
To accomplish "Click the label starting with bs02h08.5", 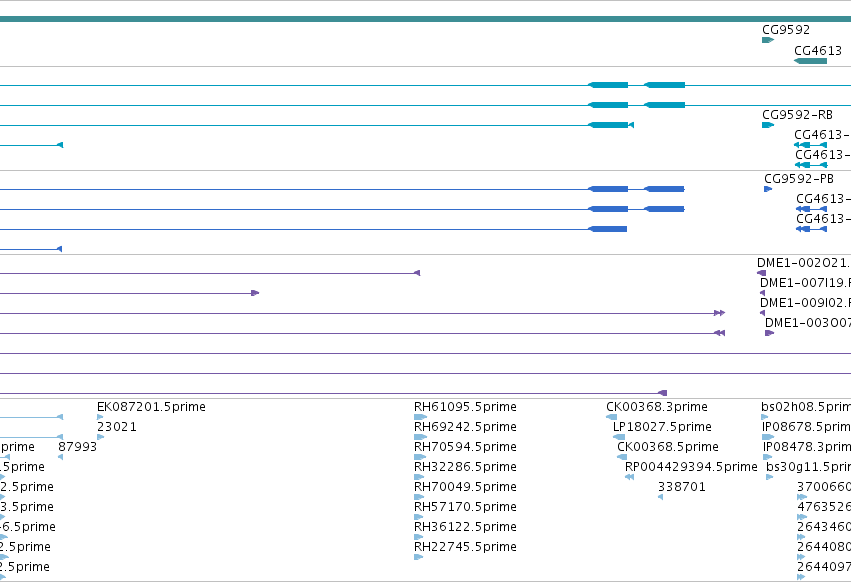I will tap(806, 407).
